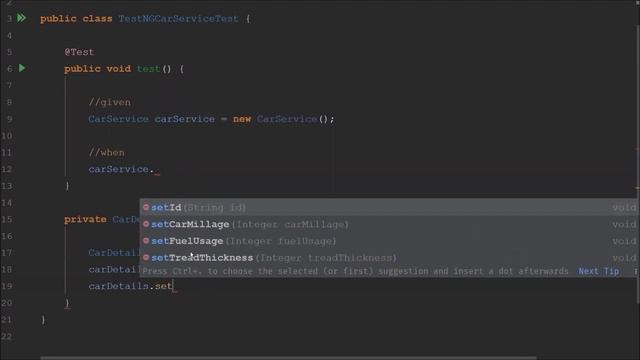Click the @Test annotation
This screenshot has height=360, width=640.
tap(79, 52)
